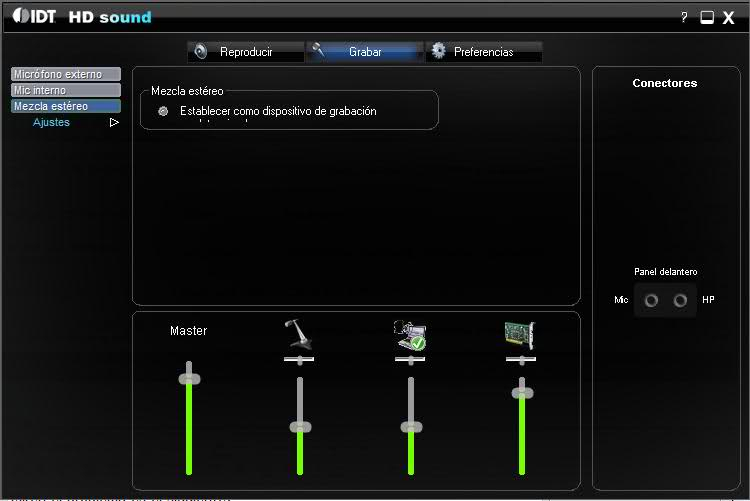The image size is (750, 501).
Task: Select Micrófono externo device
Action: click(65, 74)
